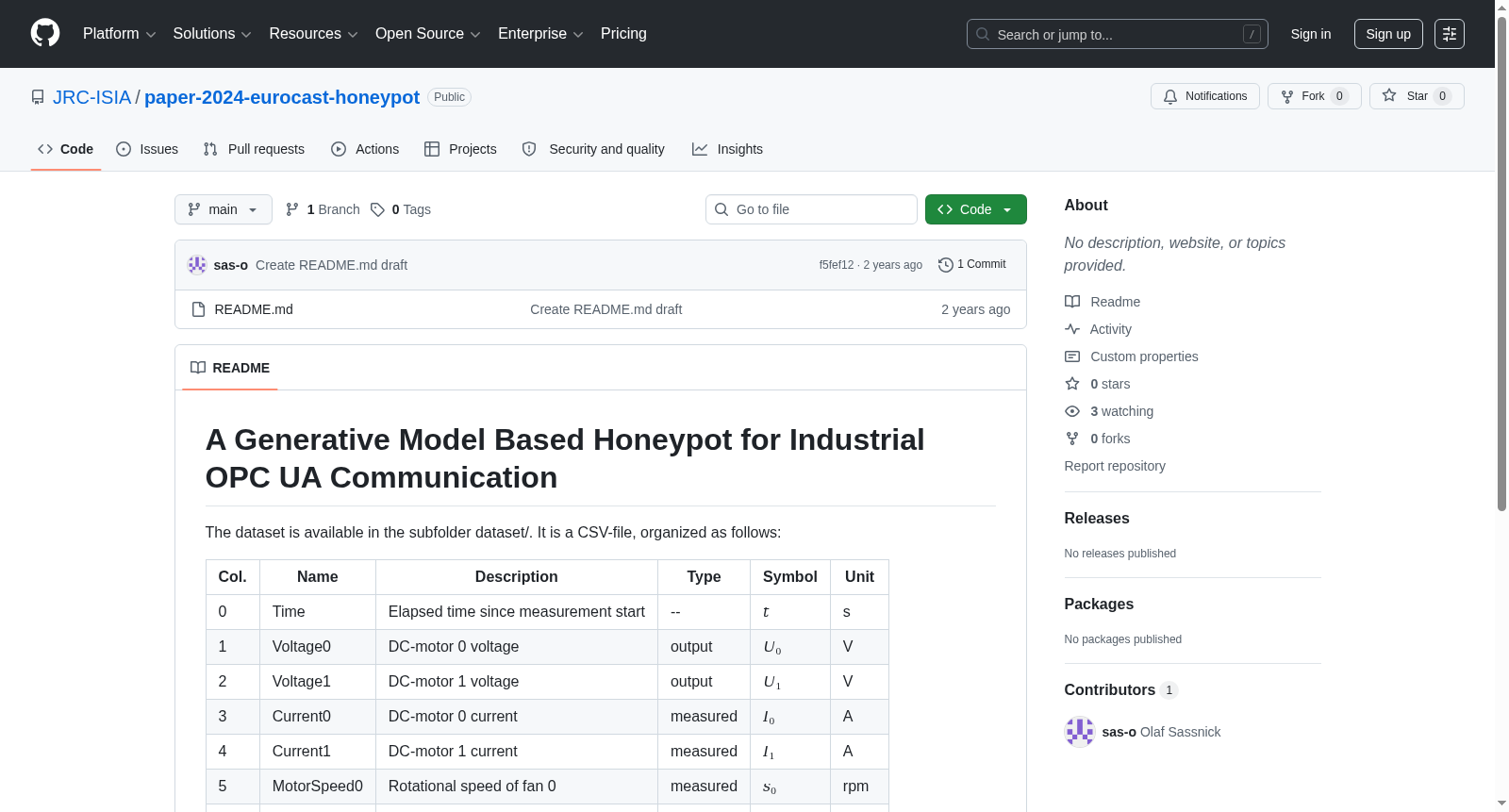Image resolution: width=1509 pixels, height=812 pixels.
Task: Fork the repository
Action: (1314, 96)
